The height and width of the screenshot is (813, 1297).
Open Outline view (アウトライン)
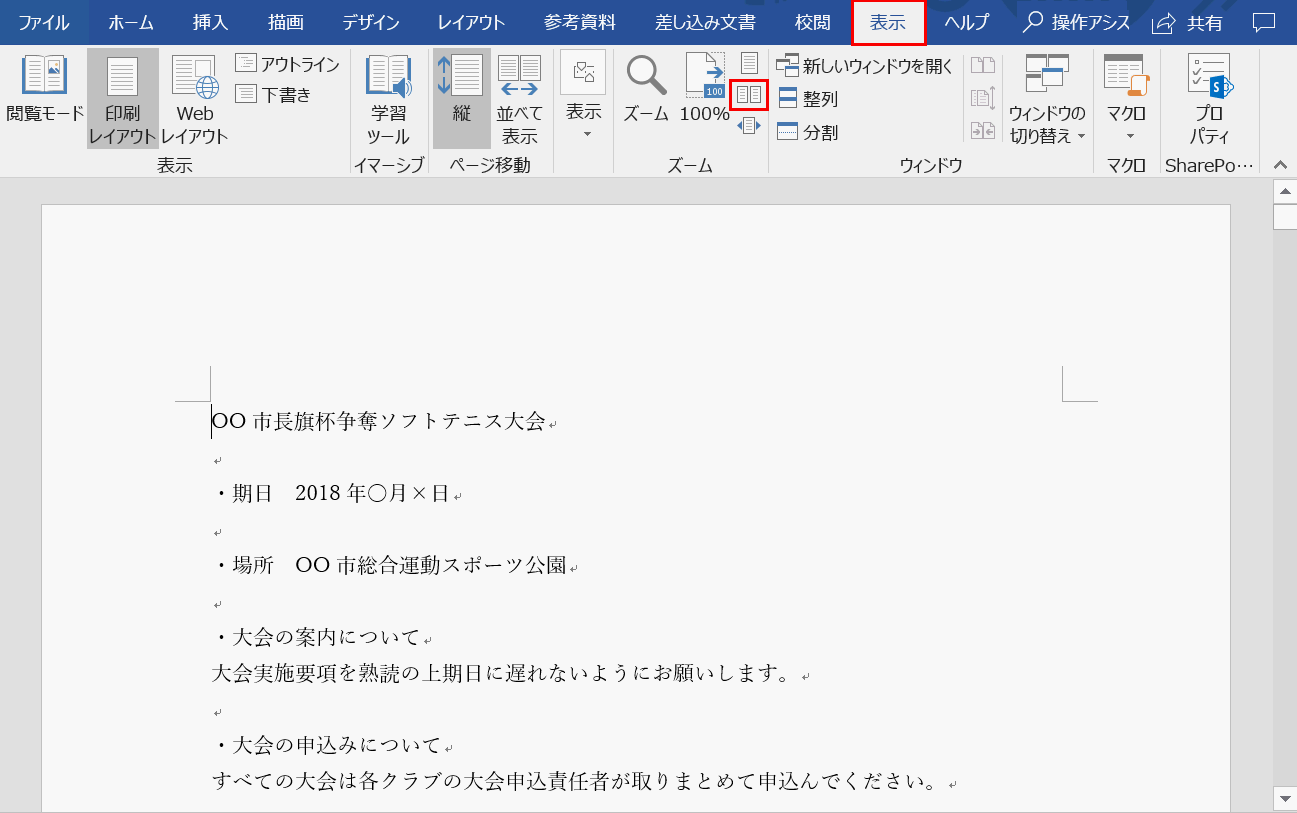287,65
